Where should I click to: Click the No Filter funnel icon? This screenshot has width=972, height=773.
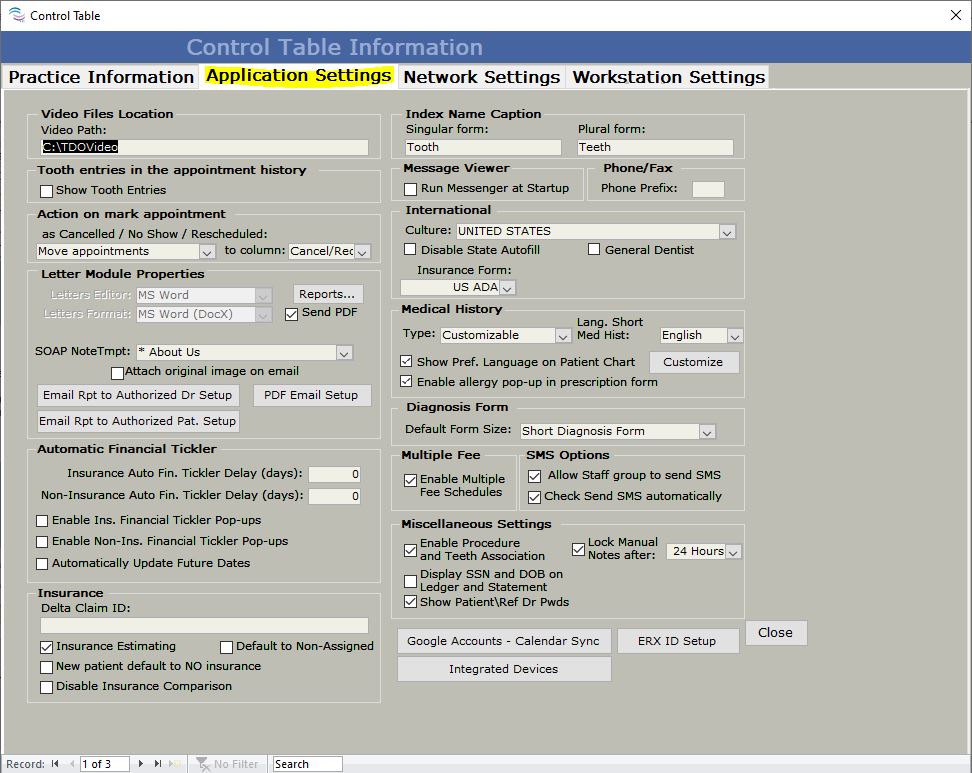click(203, 764)
